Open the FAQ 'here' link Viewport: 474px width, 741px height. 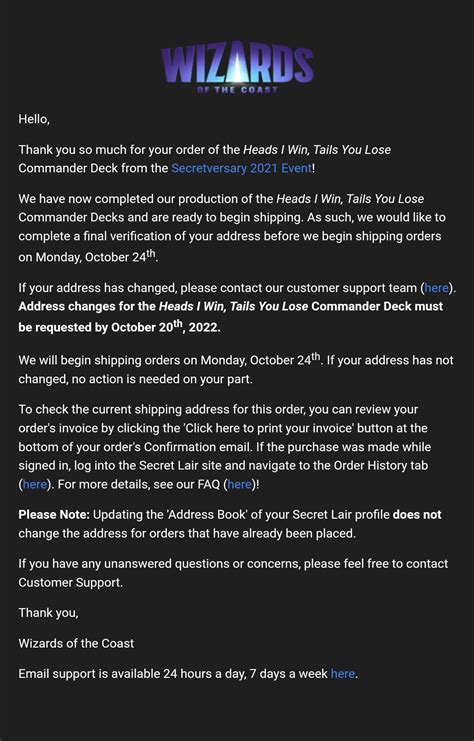tap(240, 484)
